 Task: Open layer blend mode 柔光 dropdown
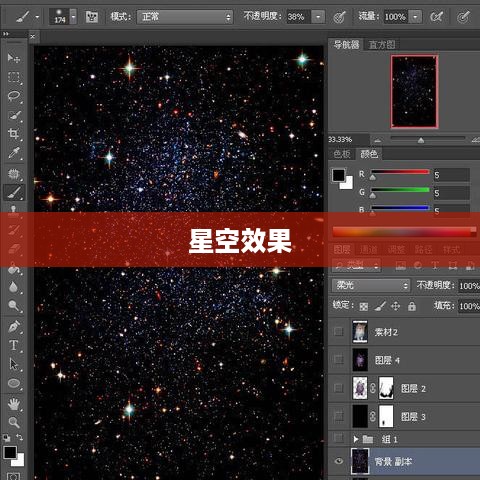coord(371,286)
